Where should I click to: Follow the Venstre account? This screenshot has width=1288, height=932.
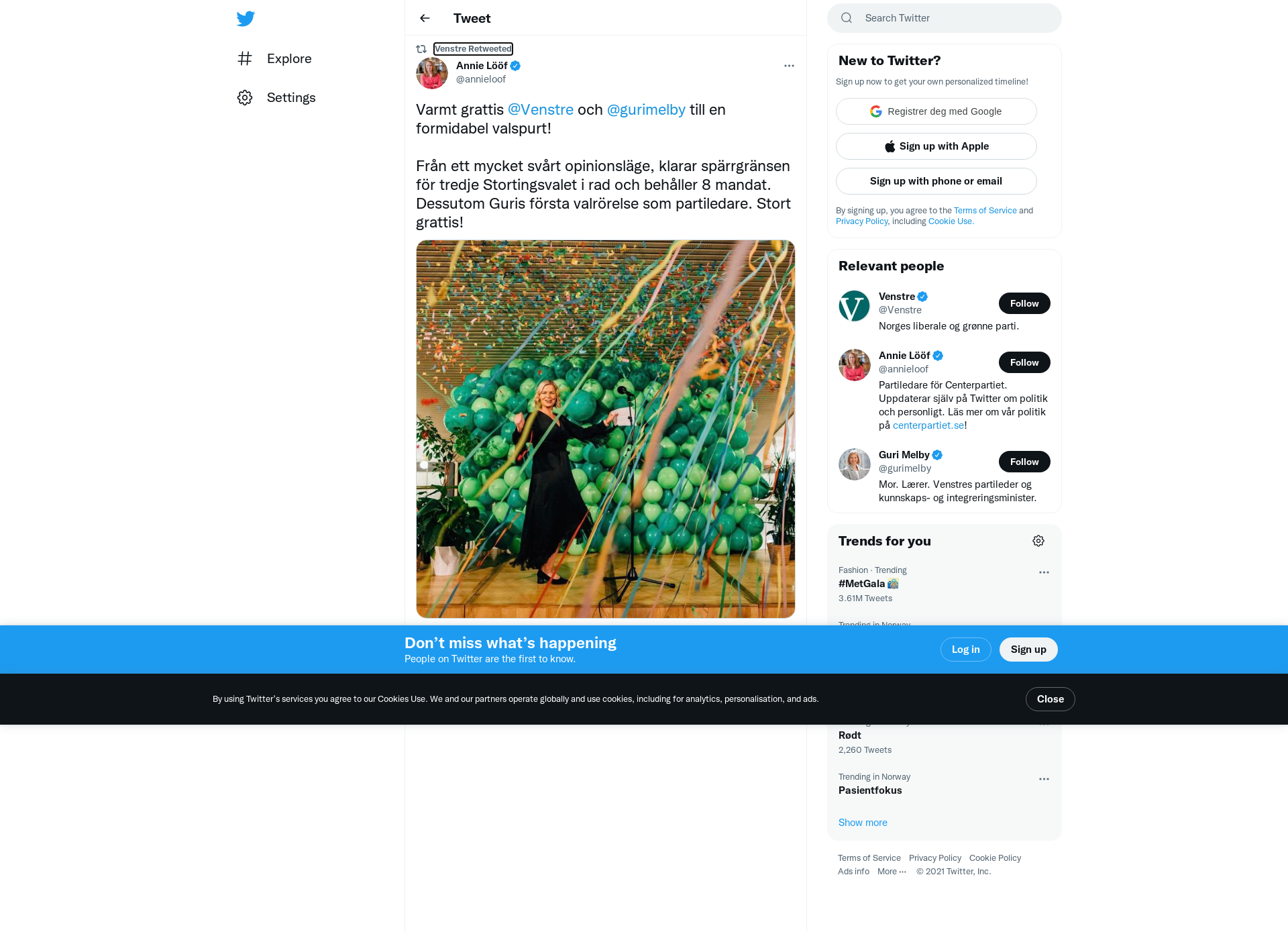point(1024,303)
